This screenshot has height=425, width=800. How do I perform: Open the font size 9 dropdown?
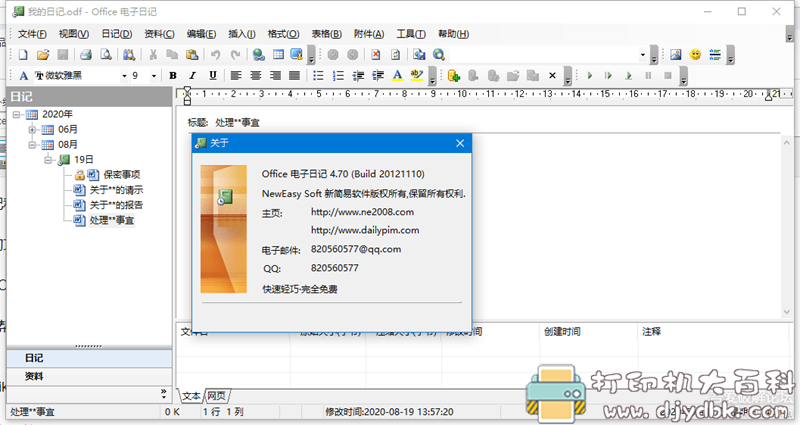[154, 76]
